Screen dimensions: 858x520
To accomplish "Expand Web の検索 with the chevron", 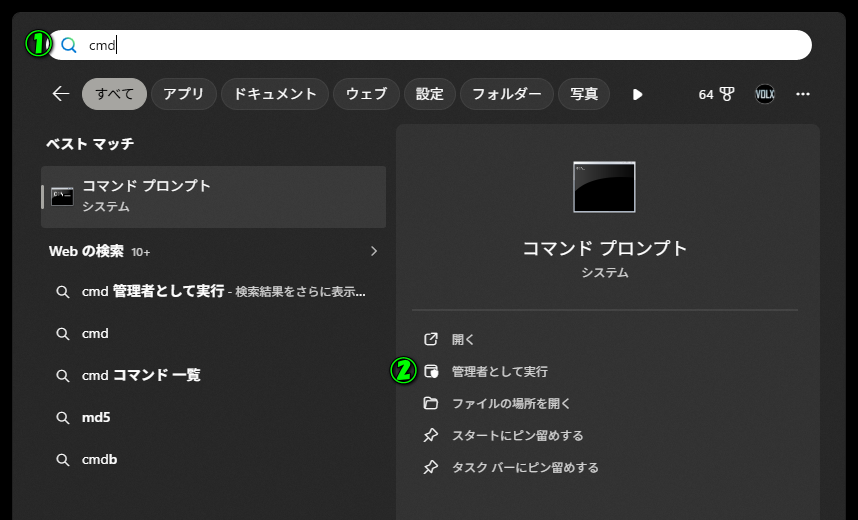I will (374, 251).
